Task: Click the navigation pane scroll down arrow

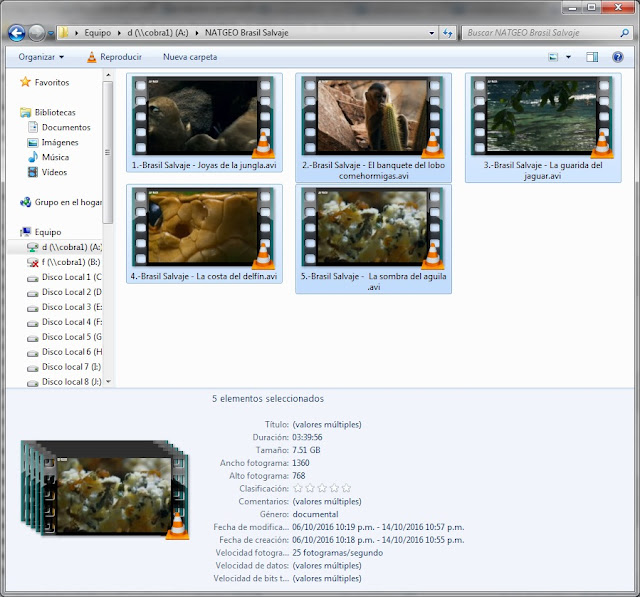Action: [108, 382]
